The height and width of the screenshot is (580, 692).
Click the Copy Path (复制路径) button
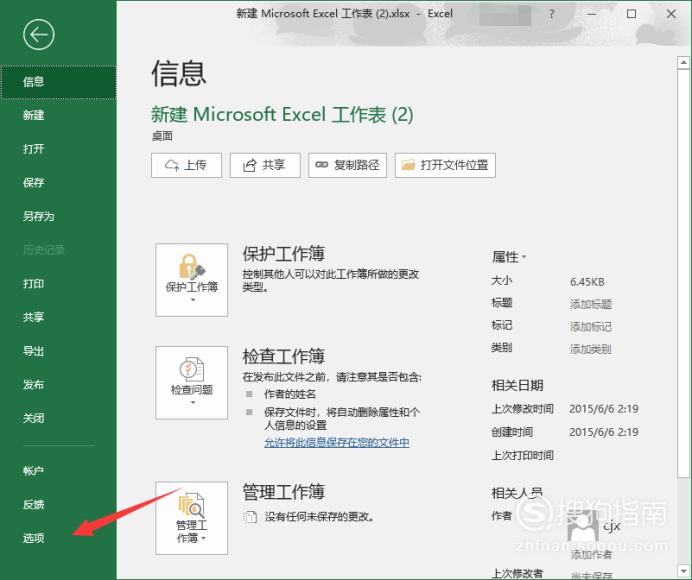(347, 165)
